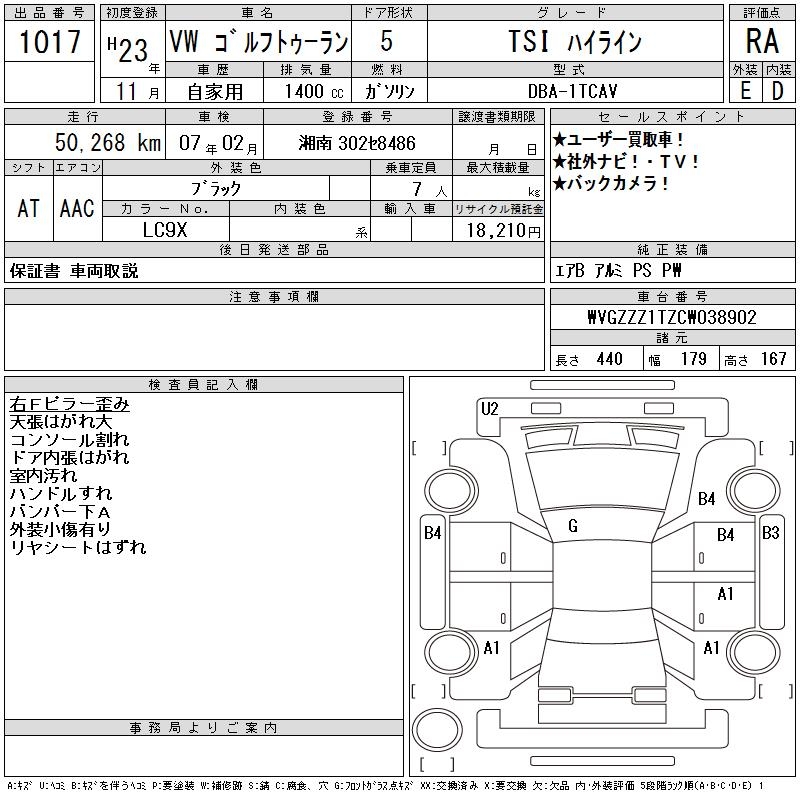Click the B3 damage marker on diagram
The width and height of the screenshot is (800, 800).
tap(770, 533)
